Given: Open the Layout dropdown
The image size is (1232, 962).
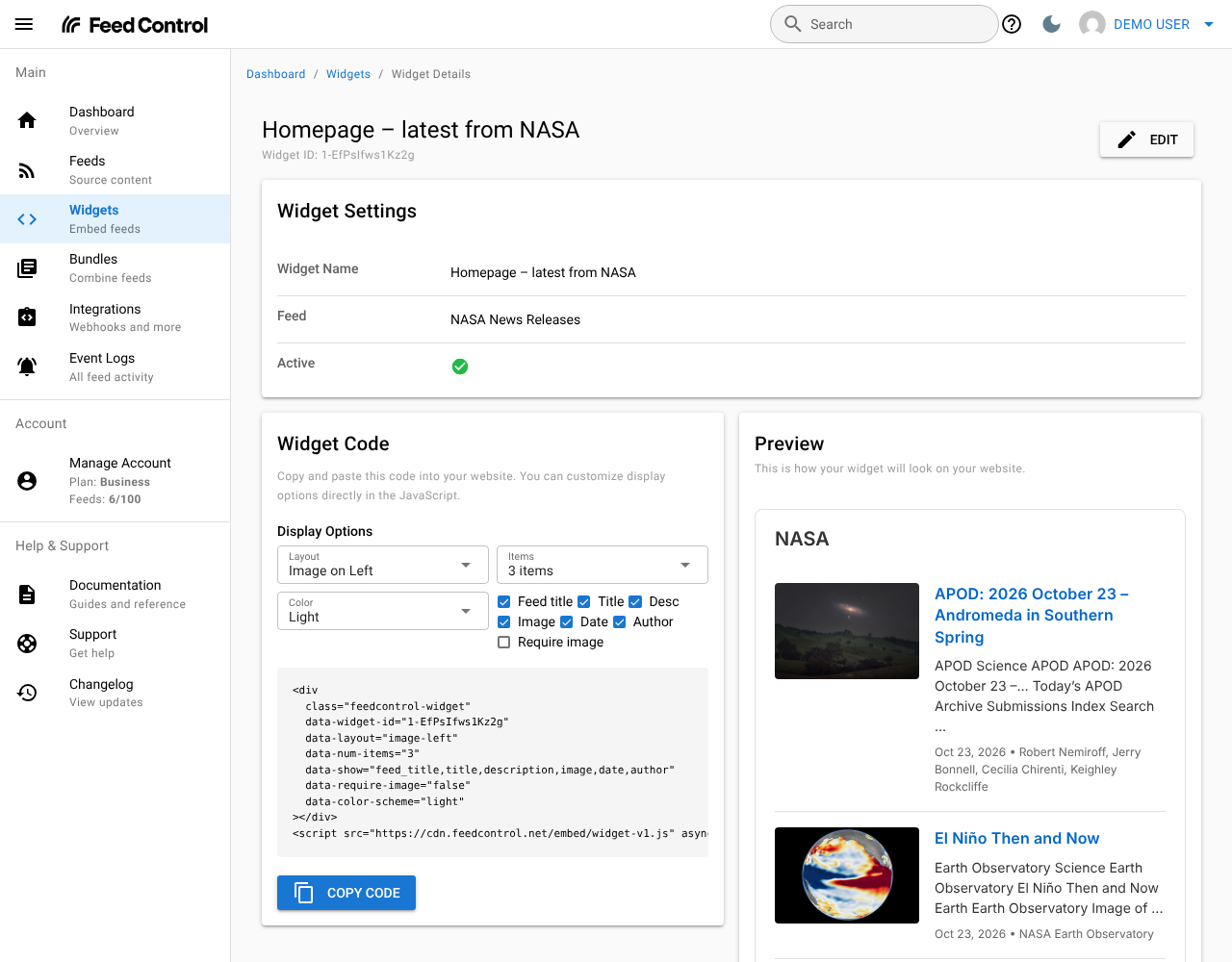Looking at the screenshot, I should coord(383,565).
